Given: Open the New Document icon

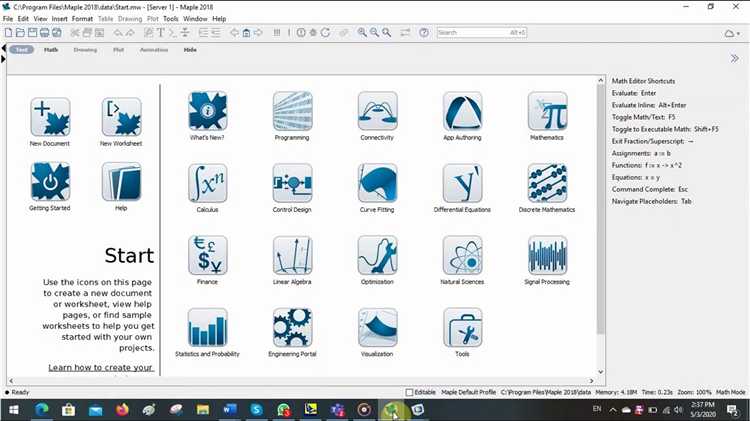Looking at the screenshot, I should coord(50,117).
